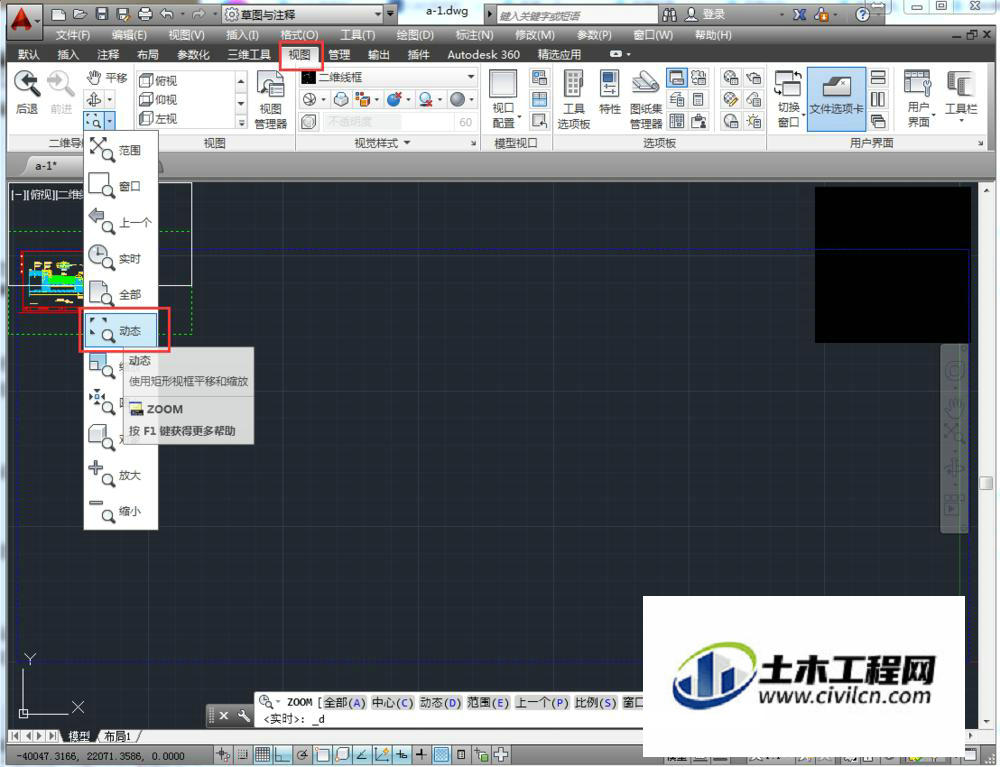Click 全部(A) option in command line
The width and height of the screenshot is (1000, 767).
(x=344, y=703)
